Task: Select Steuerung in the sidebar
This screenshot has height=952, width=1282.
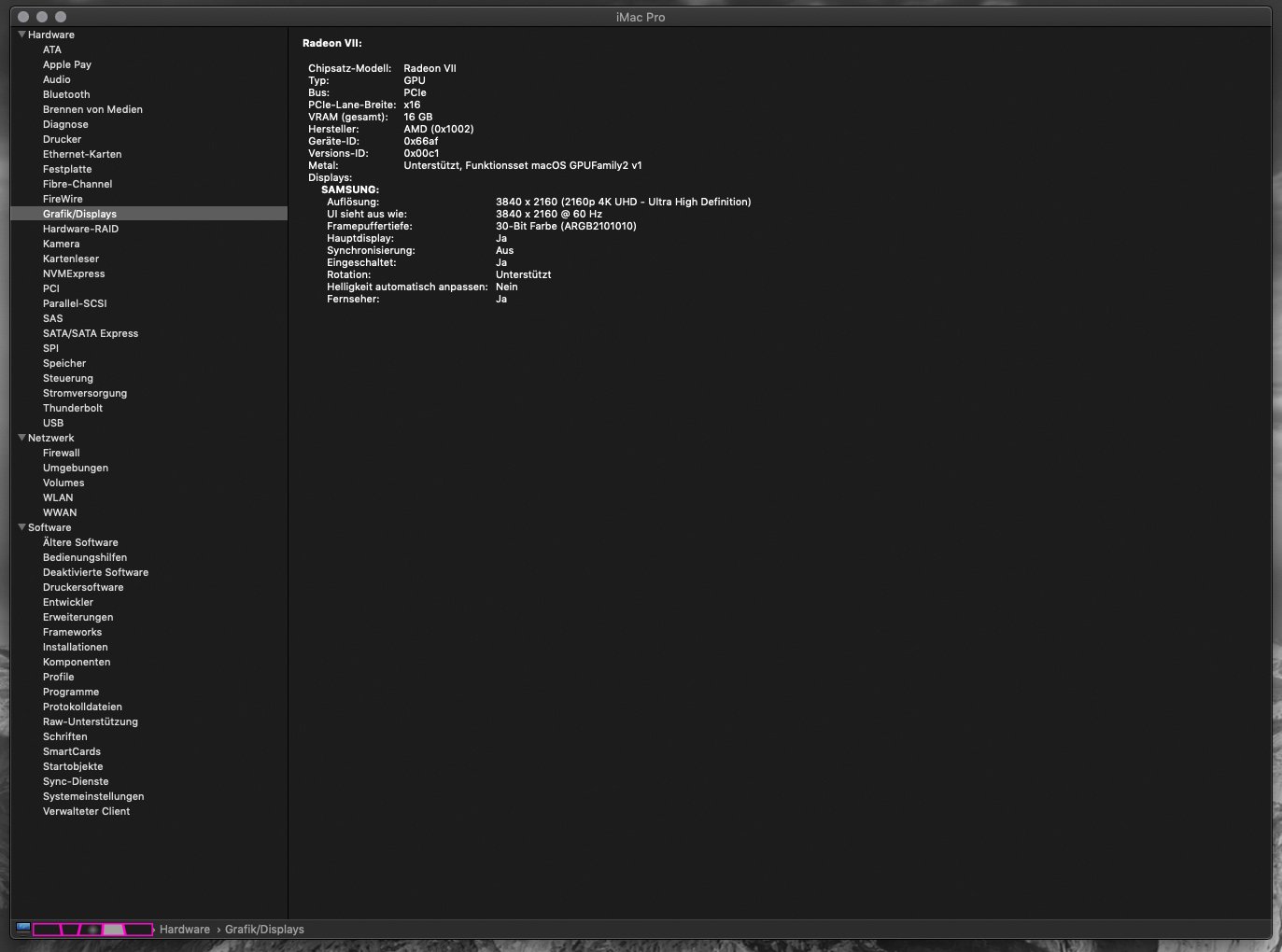Action: click(68, 378)
